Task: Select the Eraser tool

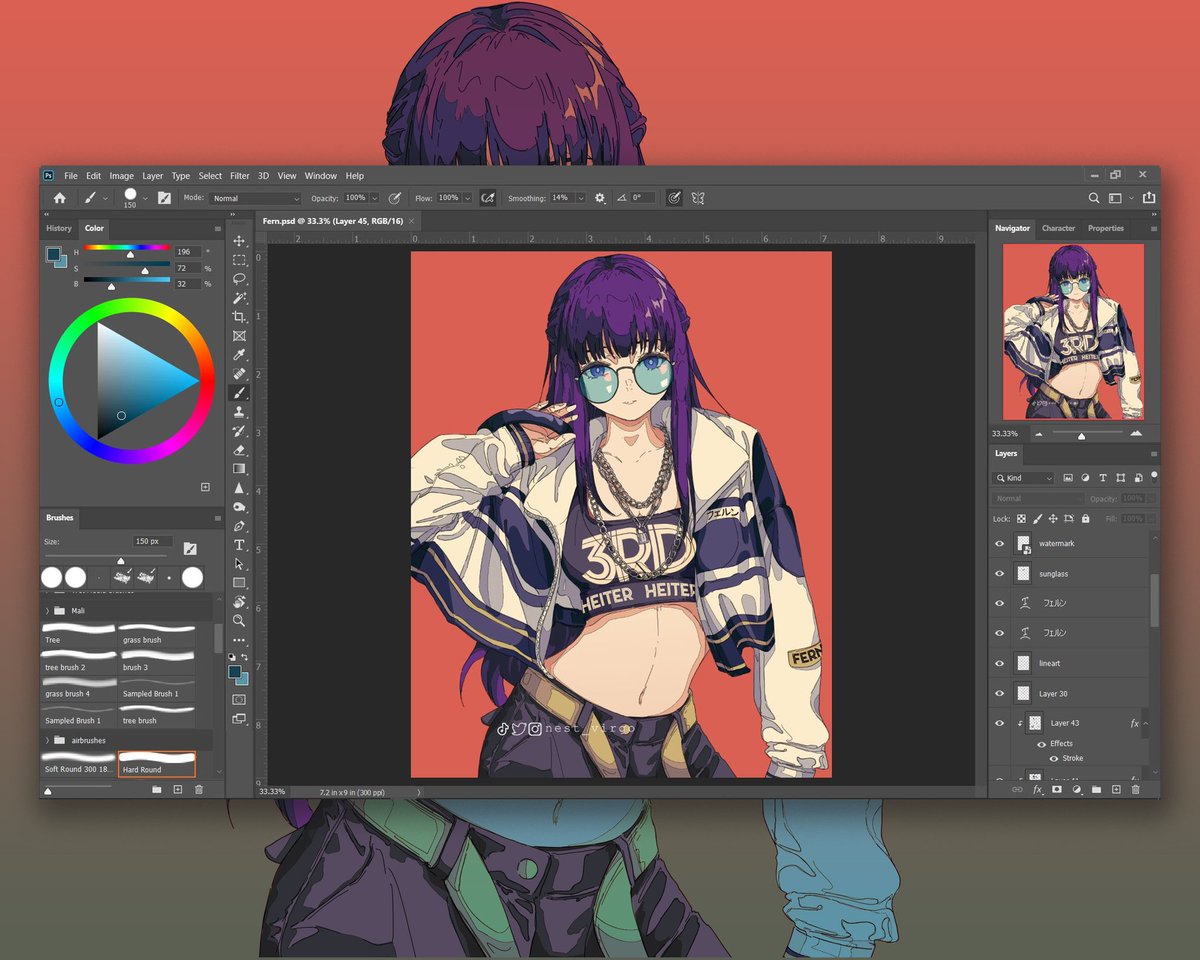Action: 239,450
